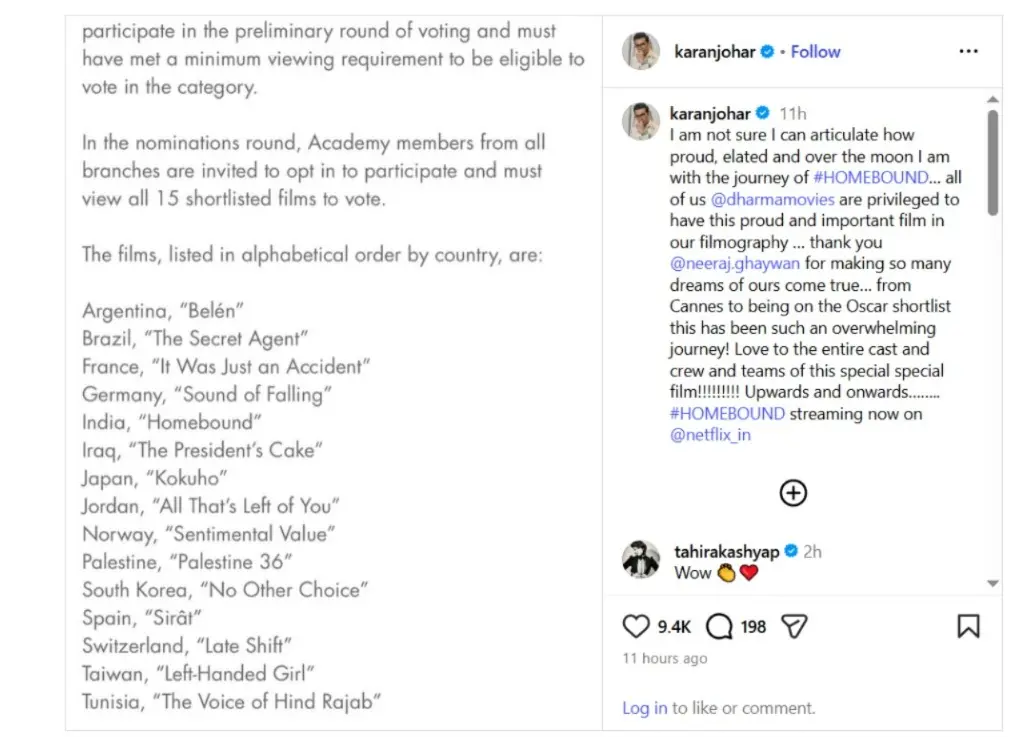
Task: Click the plus circle to load more comments
Action: [793, 493]
